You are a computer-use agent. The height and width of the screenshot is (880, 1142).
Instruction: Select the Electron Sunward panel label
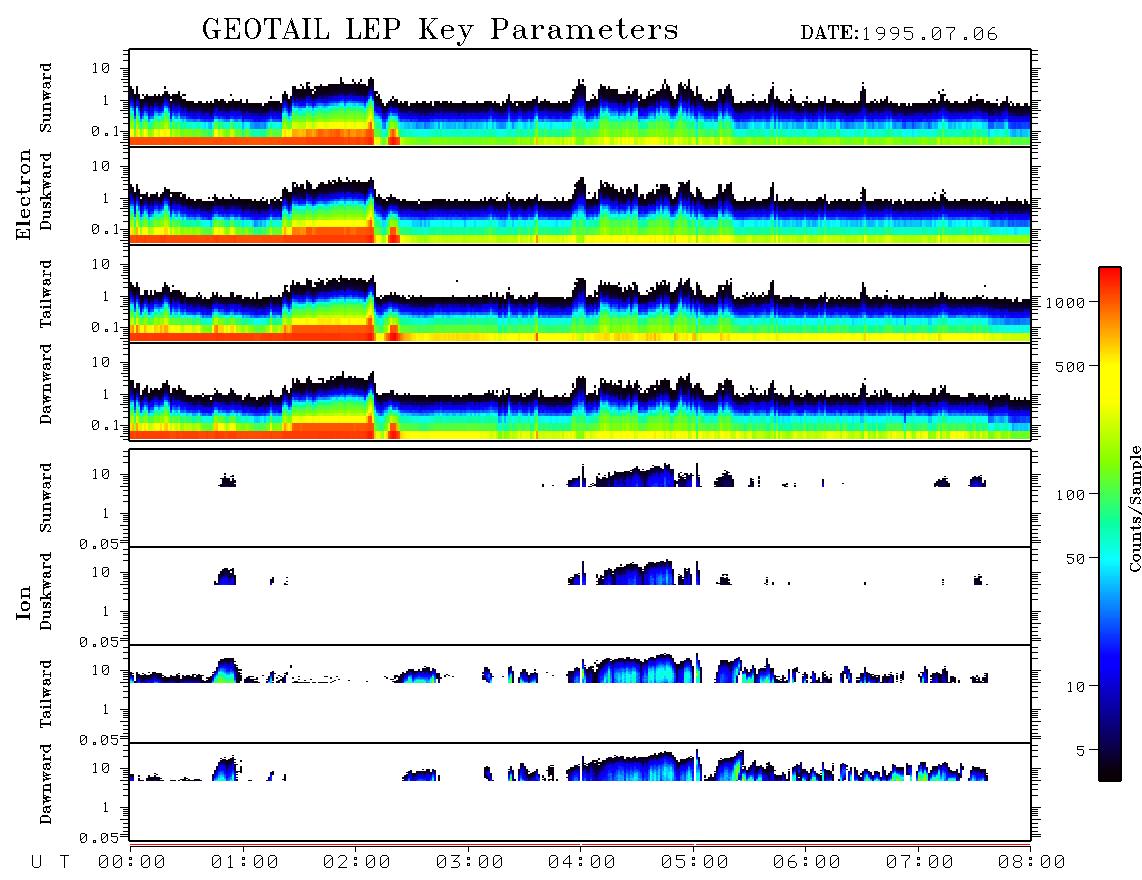tap(46, 98)
